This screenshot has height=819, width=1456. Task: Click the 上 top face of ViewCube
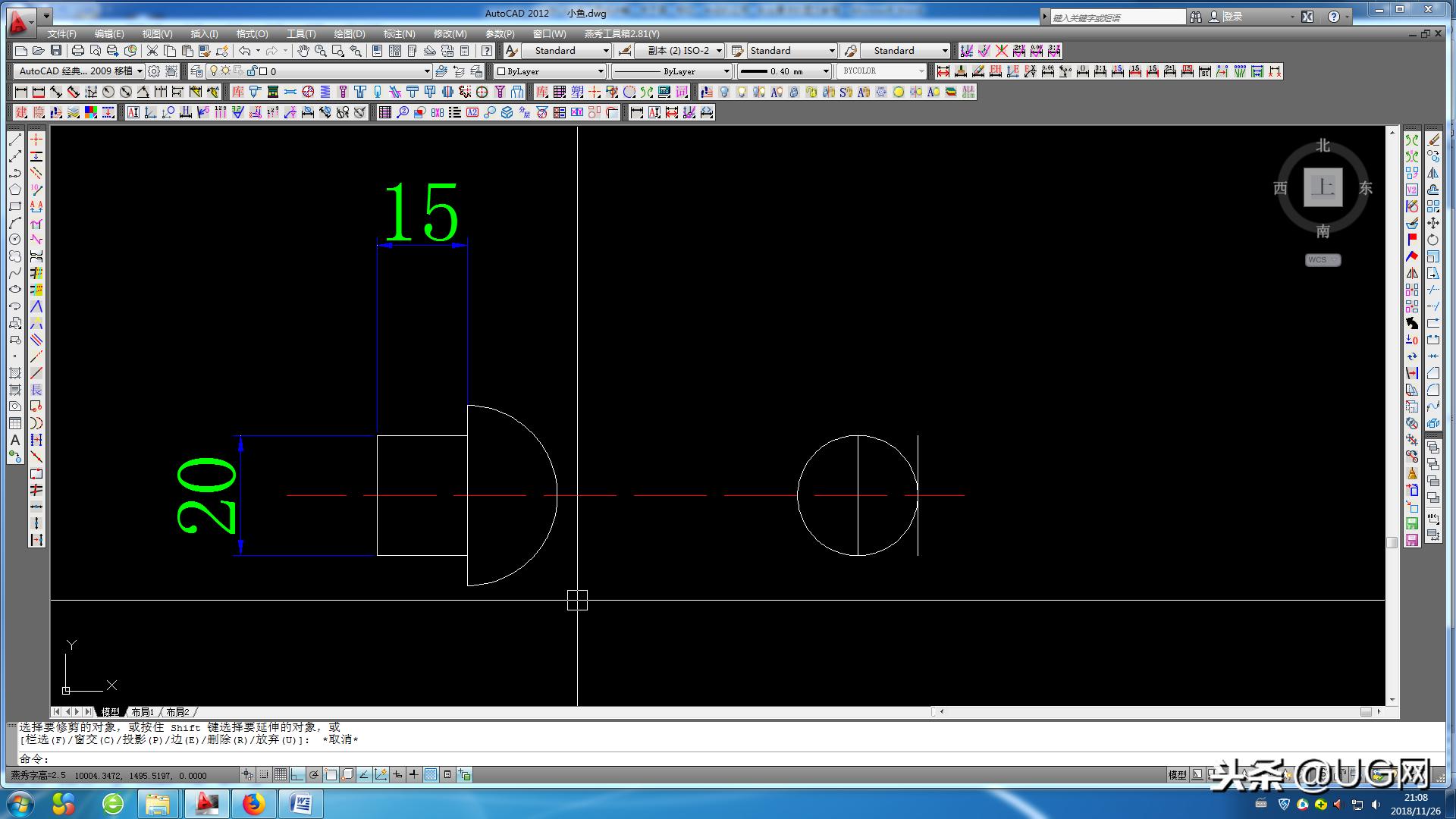tap(1323, 187)
